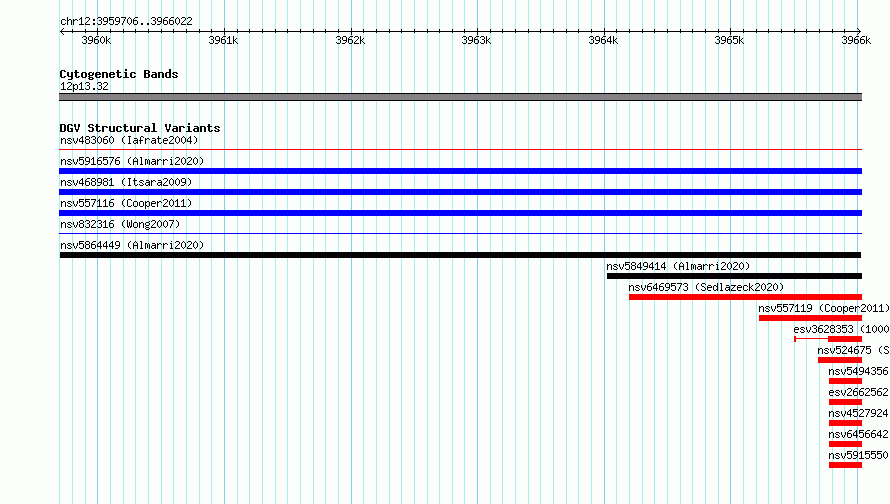Click the blue bar for nsv5916576
Screen dimensions: 890x504
click(x=460, y=171)
